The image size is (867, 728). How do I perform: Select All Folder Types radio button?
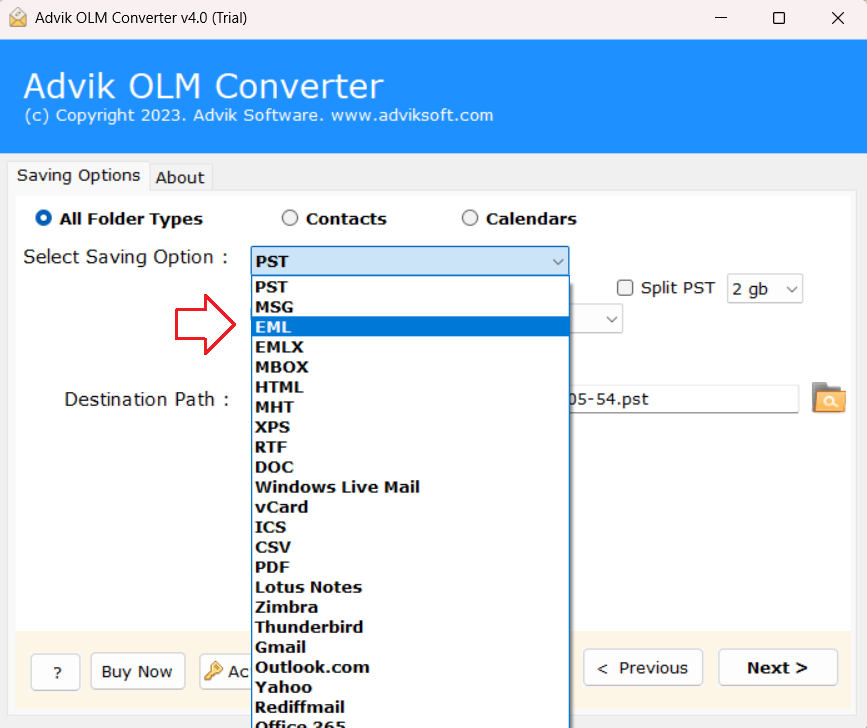44,218
